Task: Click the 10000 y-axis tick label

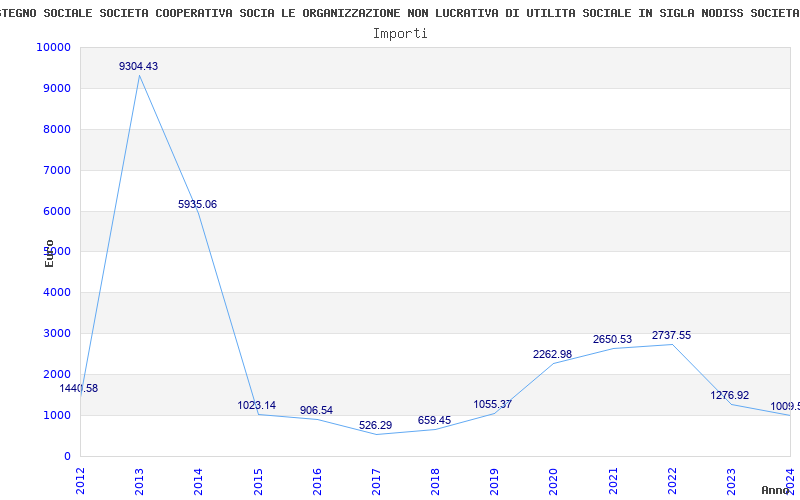Action: click(x=53, y=47)
